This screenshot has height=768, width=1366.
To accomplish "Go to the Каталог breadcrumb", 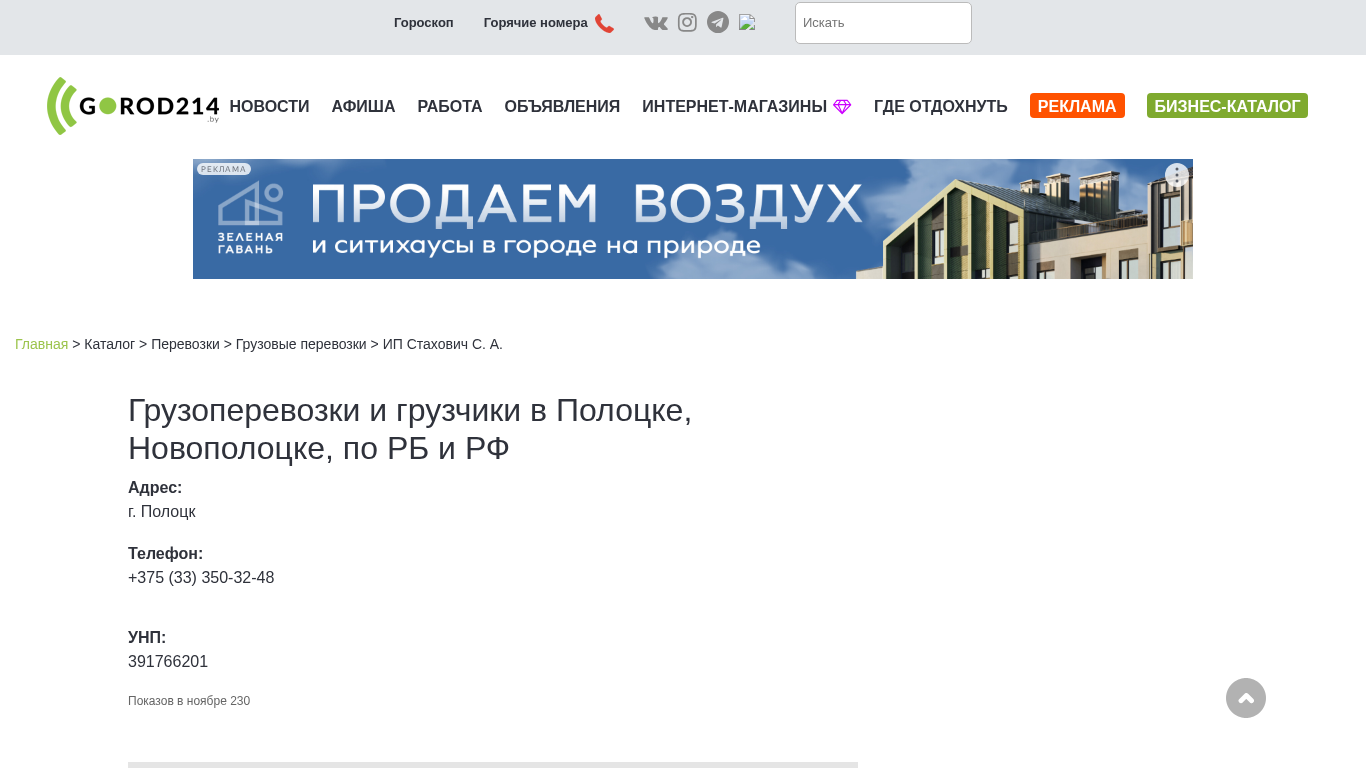I will [110, 344].
